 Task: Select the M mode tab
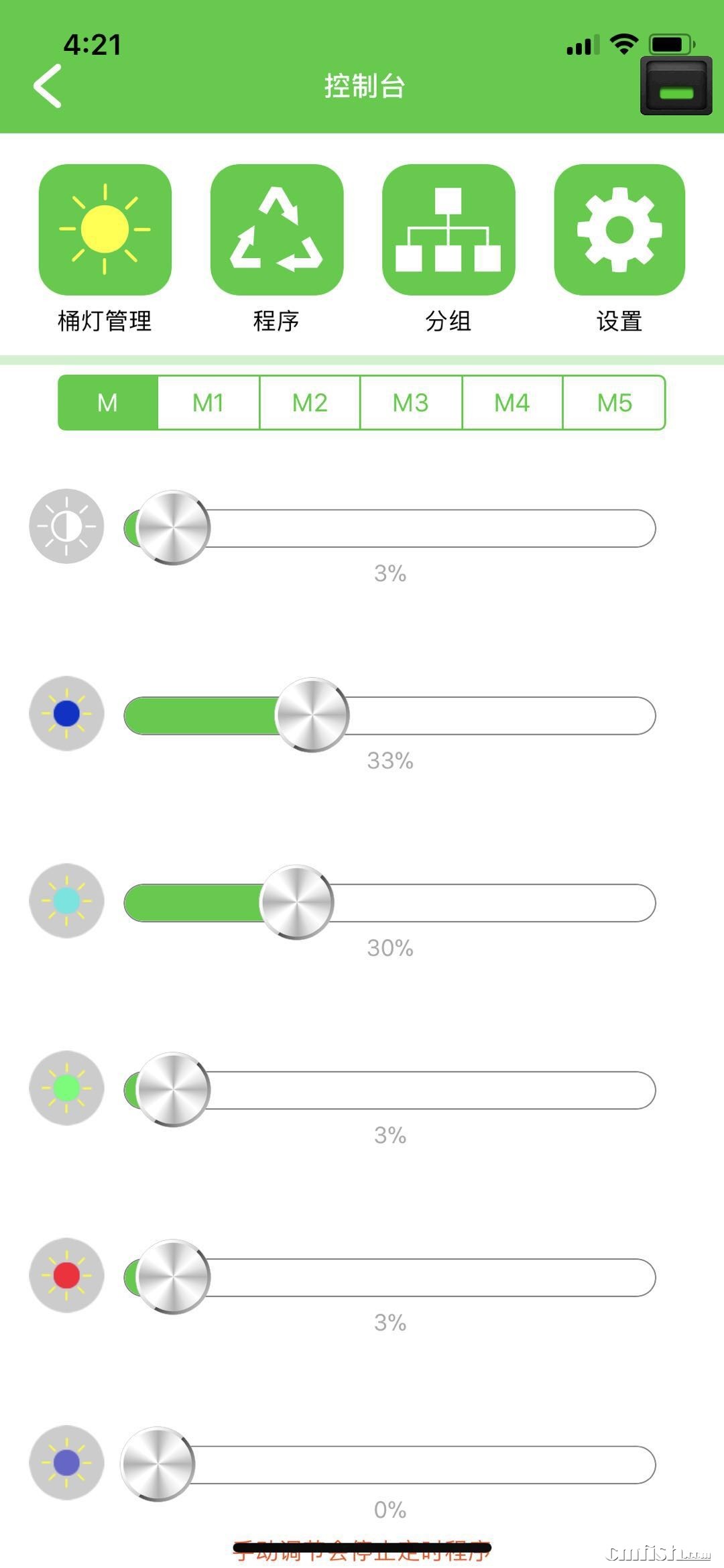point(108,402)
